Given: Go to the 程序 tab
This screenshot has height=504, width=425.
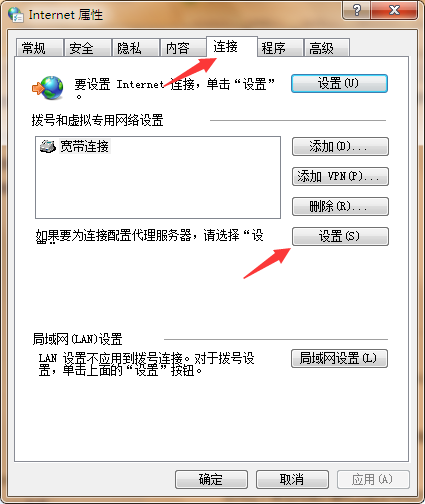Looking at the screenshot, I should pos(280,48).
